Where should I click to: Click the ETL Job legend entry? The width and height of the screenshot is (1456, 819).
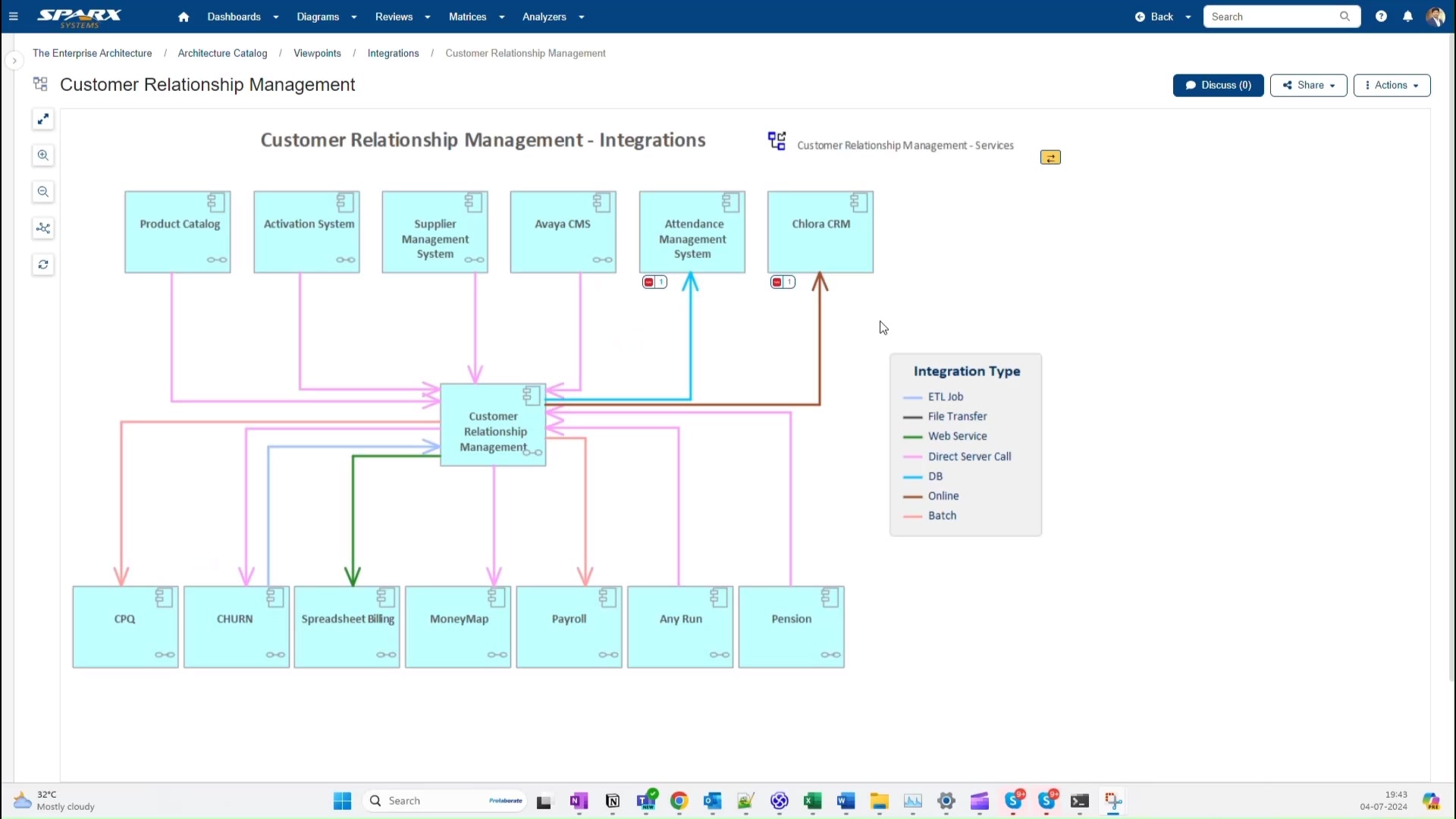(x=934, y=397)
